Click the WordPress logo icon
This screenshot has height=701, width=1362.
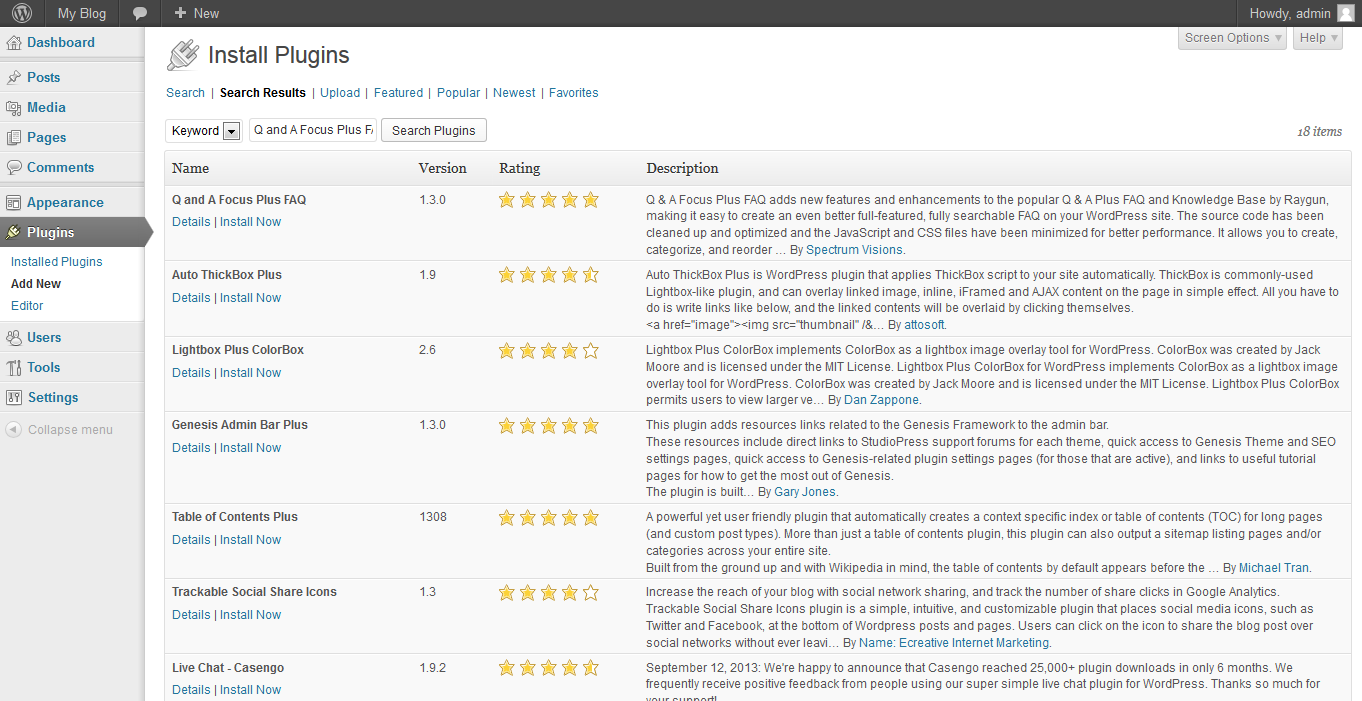(x=22, y=13)
